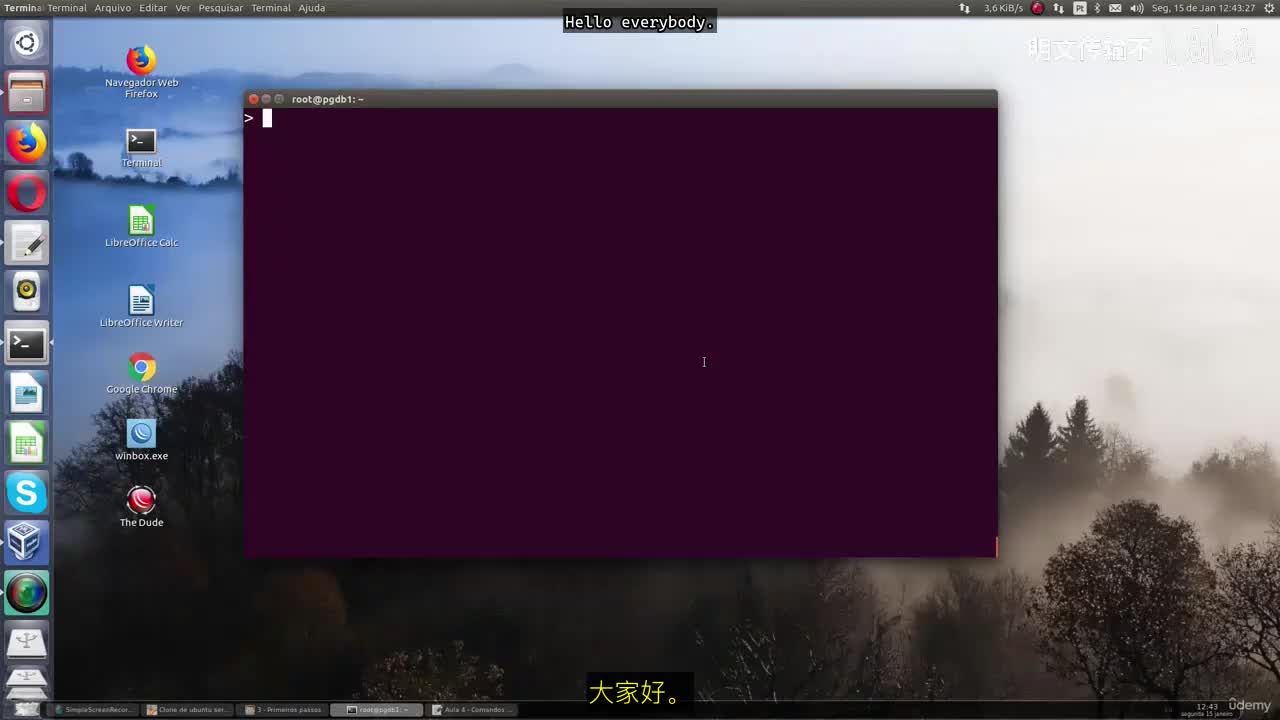
Task: Open the second Terminal menu after Pesquisar
Action: 271,8
